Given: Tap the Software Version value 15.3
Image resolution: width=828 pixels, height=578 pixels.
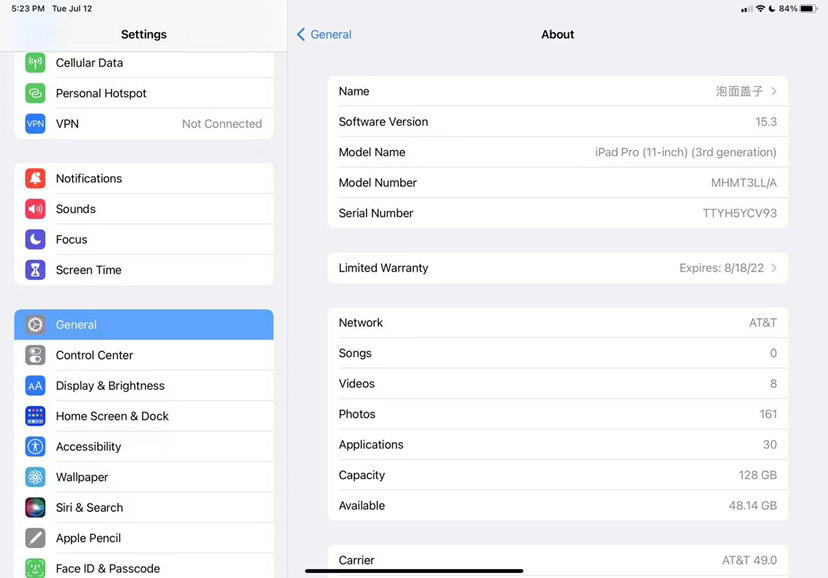Looking at the screenshot, I should (x=766, y=122).
